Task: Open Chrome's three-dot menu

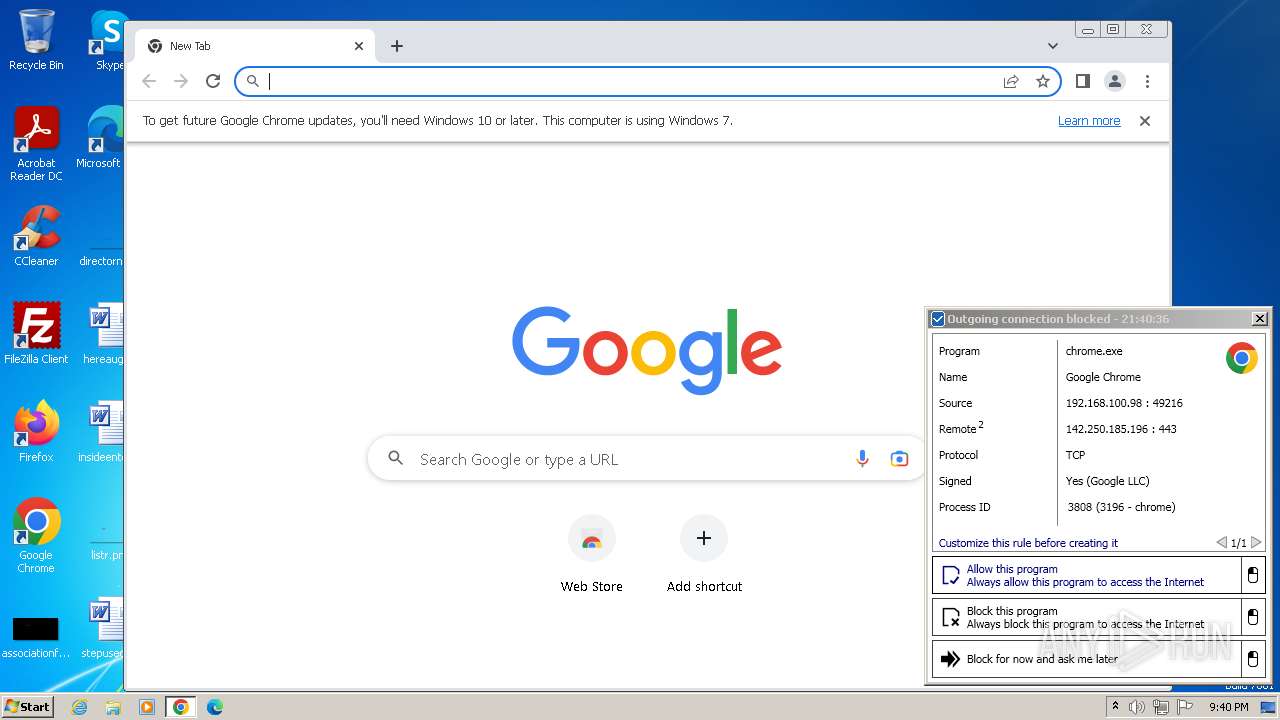Action: (x=1147, y=81)
